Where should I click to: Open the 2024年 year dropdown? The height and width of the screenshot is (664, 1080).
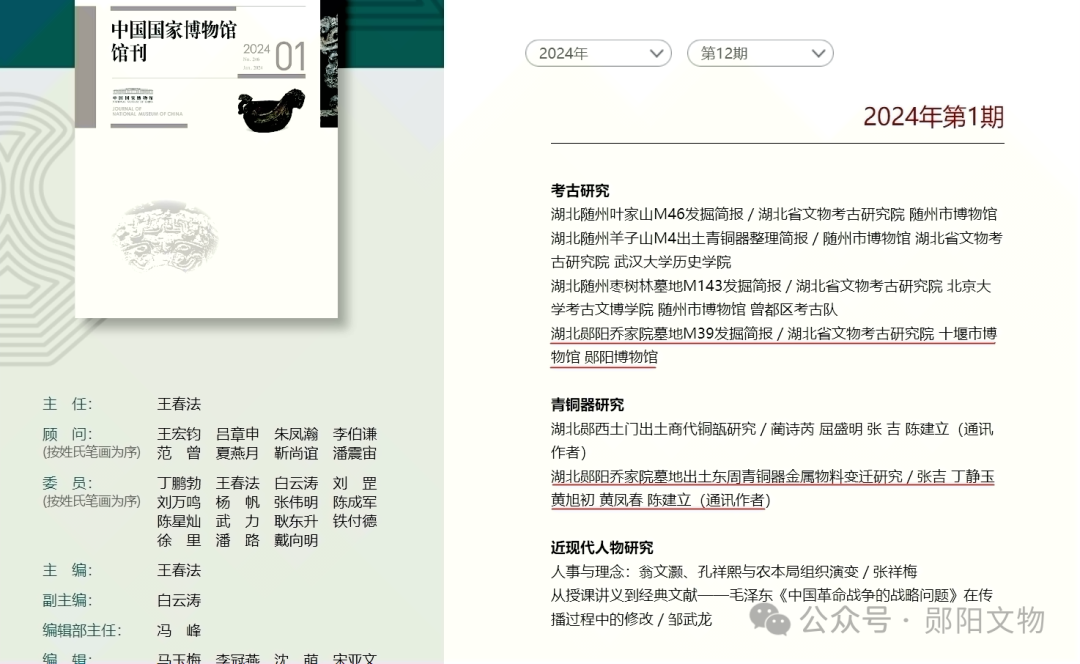597,53
